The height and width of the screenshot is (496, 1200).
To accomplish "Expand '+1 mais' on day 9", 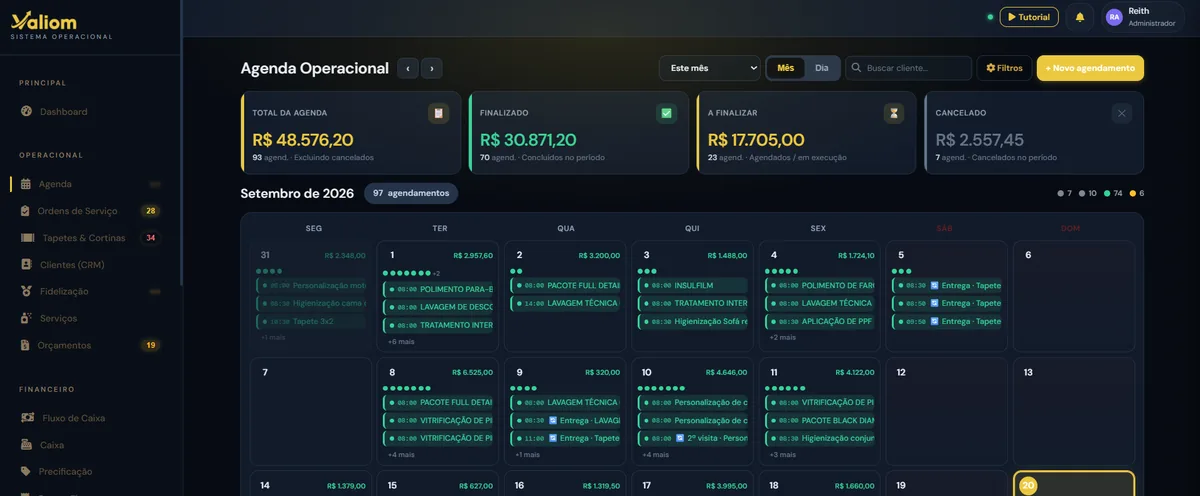I will (527, 454).
